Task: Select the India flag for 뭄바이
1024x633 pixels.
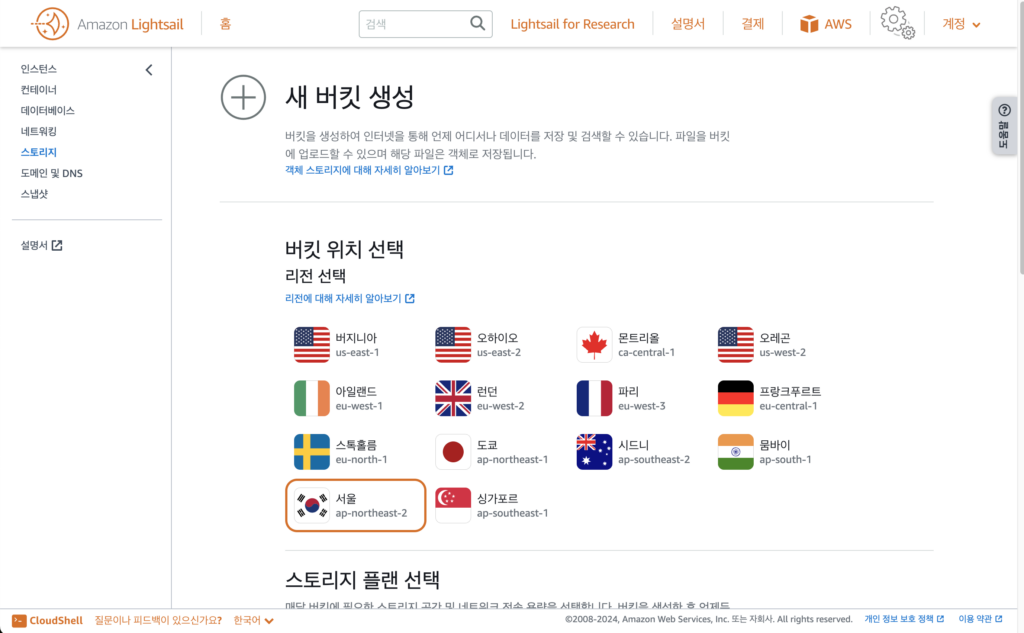Action: pos(735,452)
